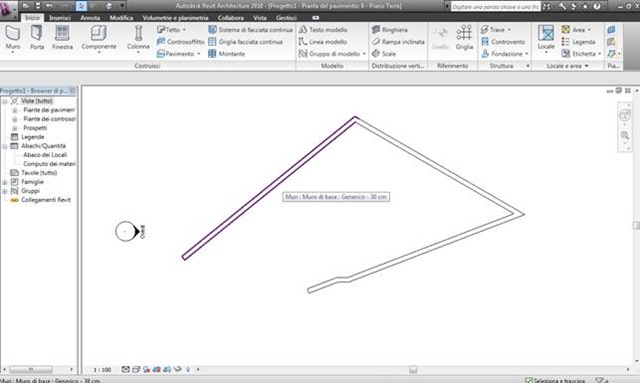Select Collegamenti Revit in browser
The image size is (640, 383).
(x=46, y=200)
